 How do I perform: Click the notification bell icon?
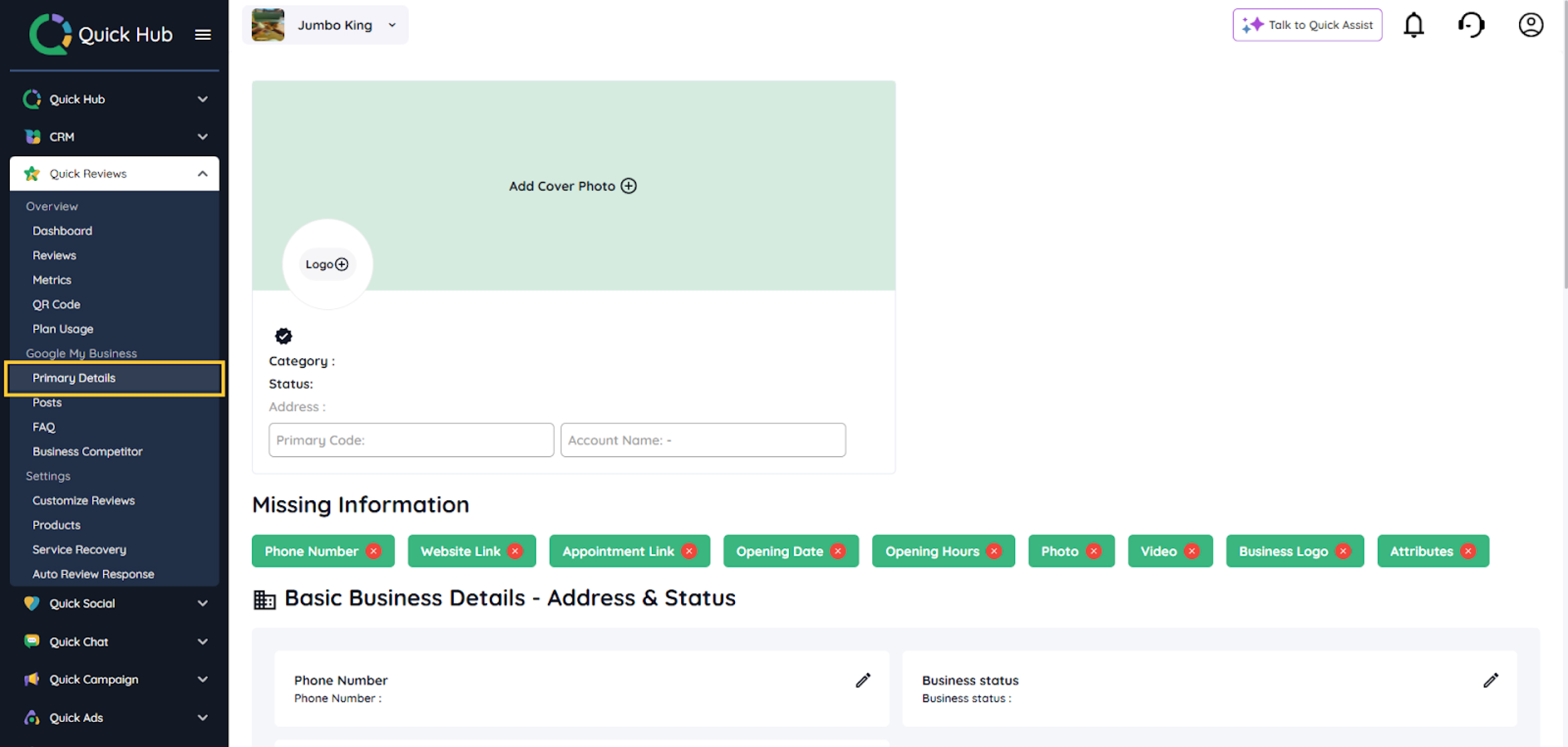point(1413,25)
